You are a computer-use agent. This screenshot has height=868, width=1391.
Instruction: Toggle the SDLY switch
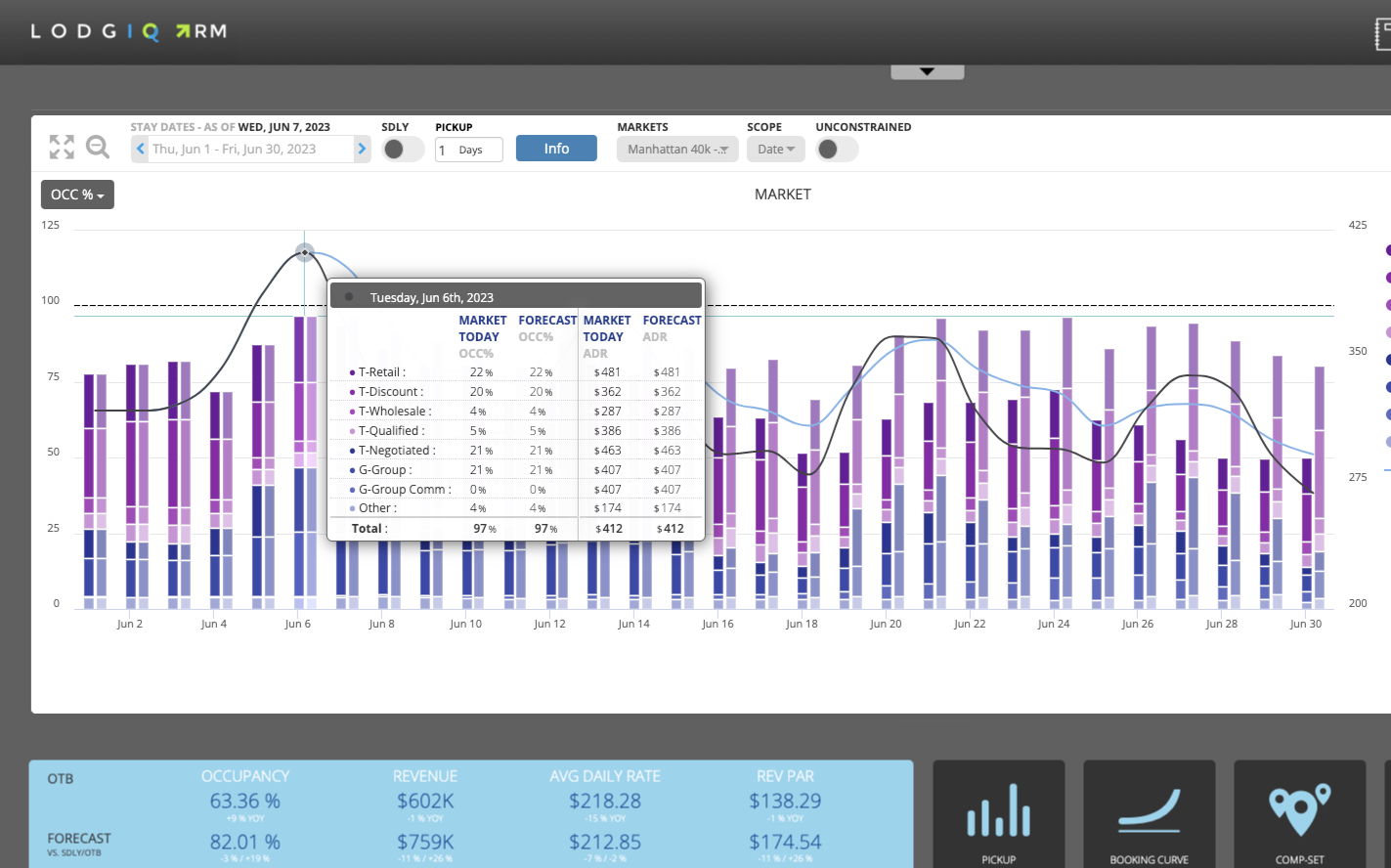click(x=402, y=150)
